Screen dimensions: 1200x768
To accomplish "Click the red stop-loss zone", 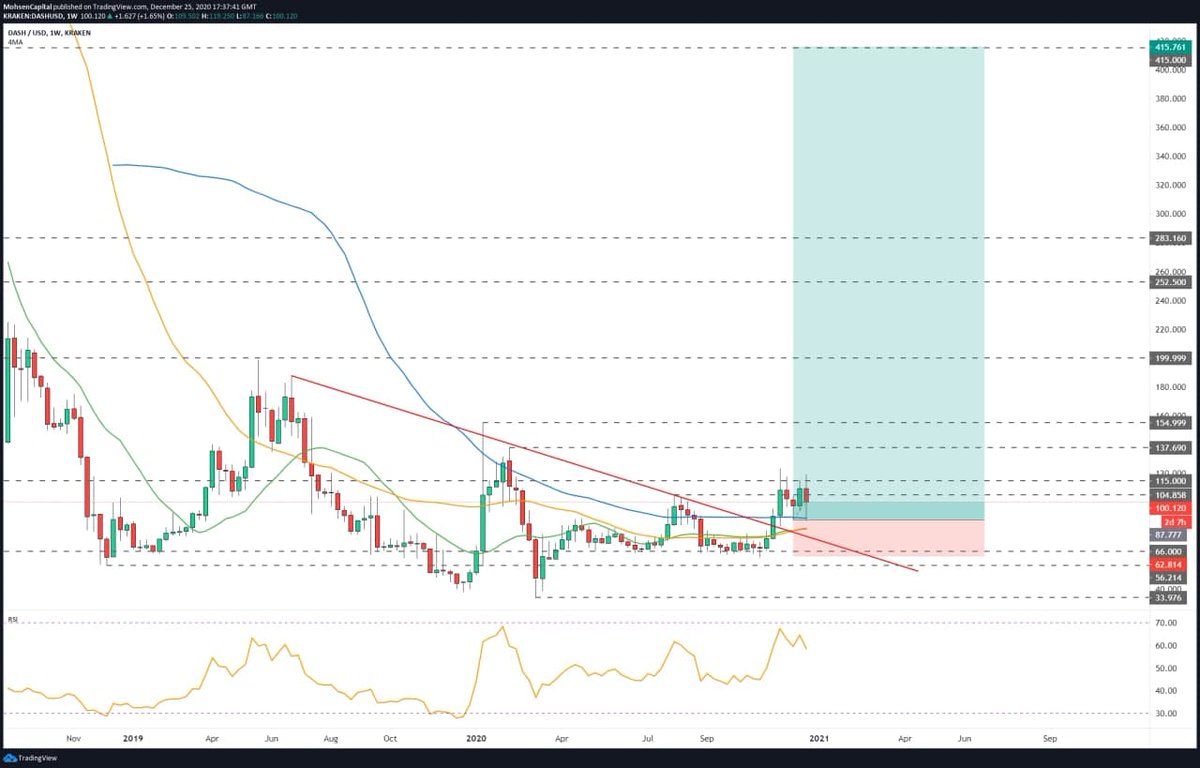I will click(x=889, y=537).
